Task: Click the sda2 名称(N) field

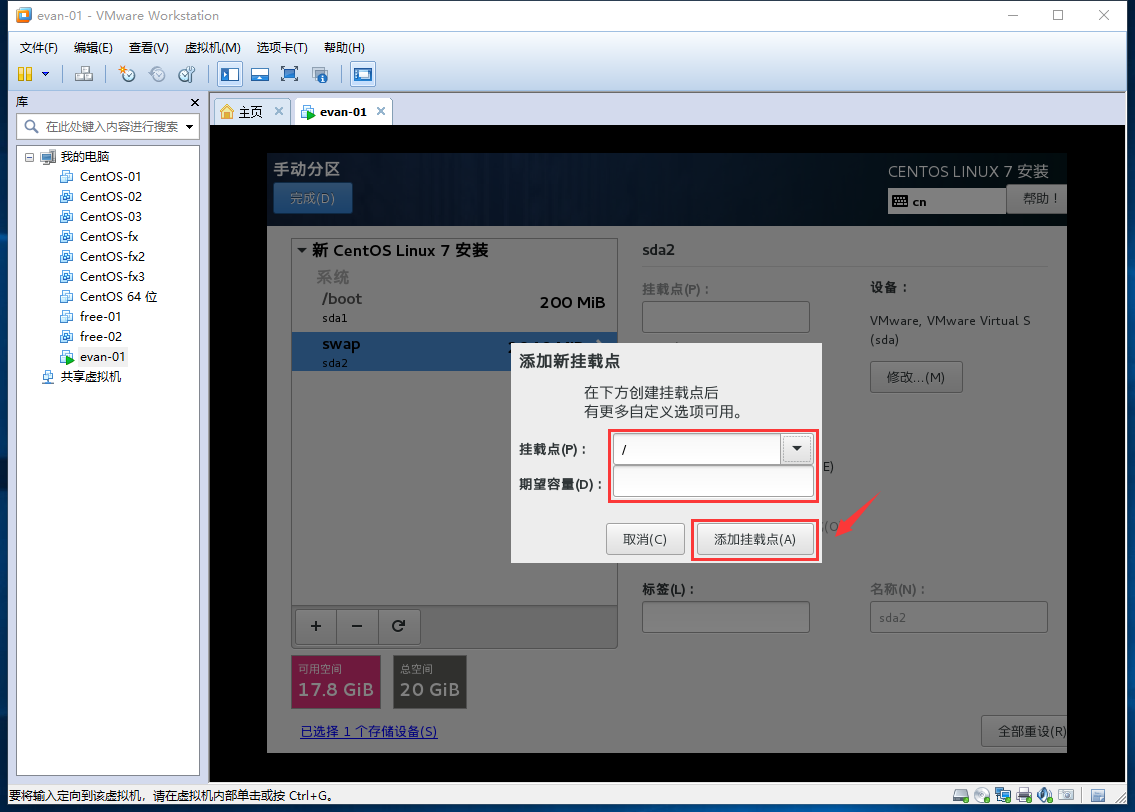Action: [x=958, y=617]
